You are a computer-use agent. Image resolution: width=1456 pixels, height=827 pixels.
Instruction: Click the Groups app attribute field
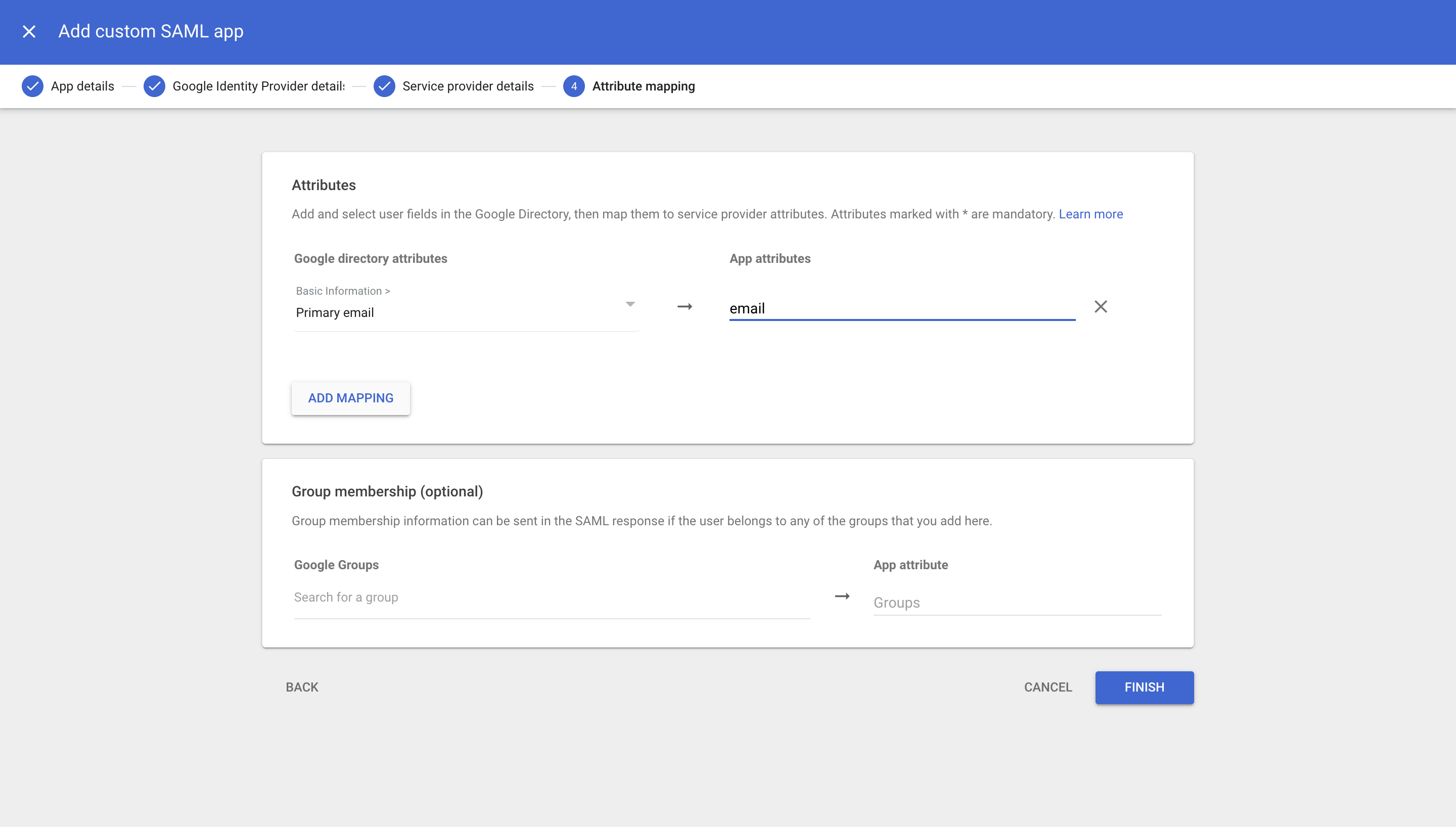1017,603
